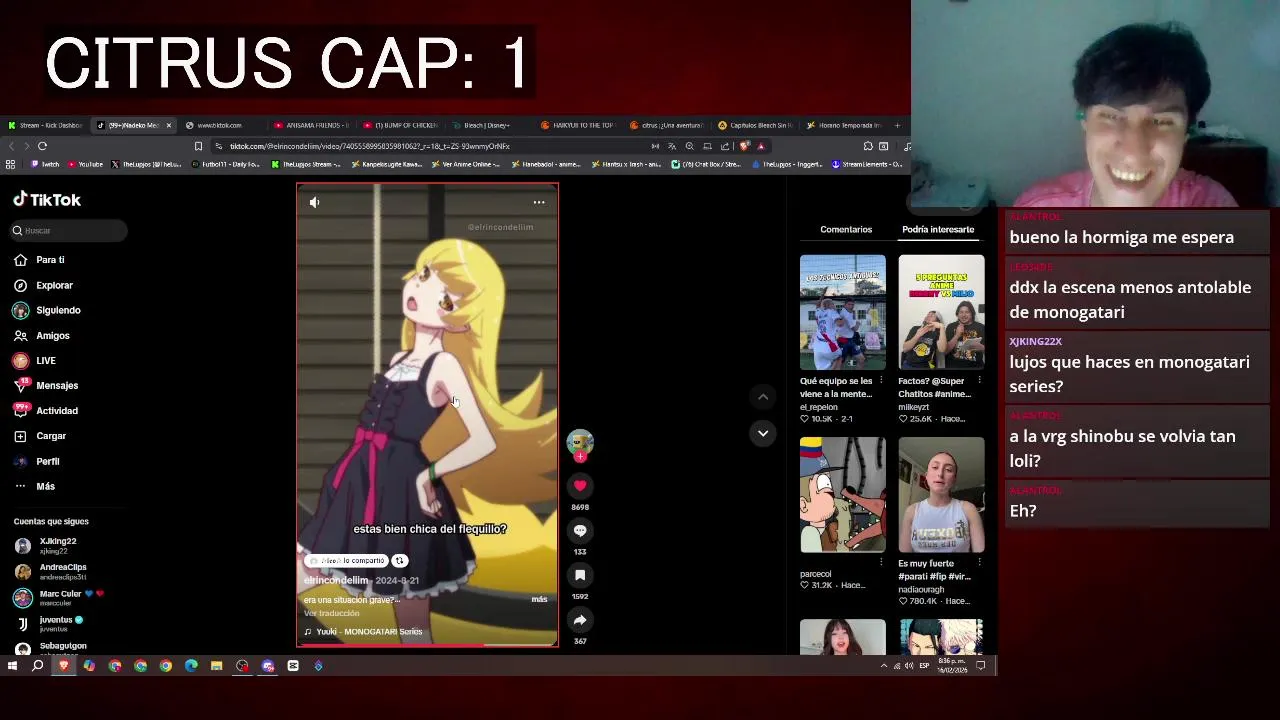Expand caption with más link
Image resolution: width=1280 pixels, height=720 pixels.
click(x=539, y=599)
